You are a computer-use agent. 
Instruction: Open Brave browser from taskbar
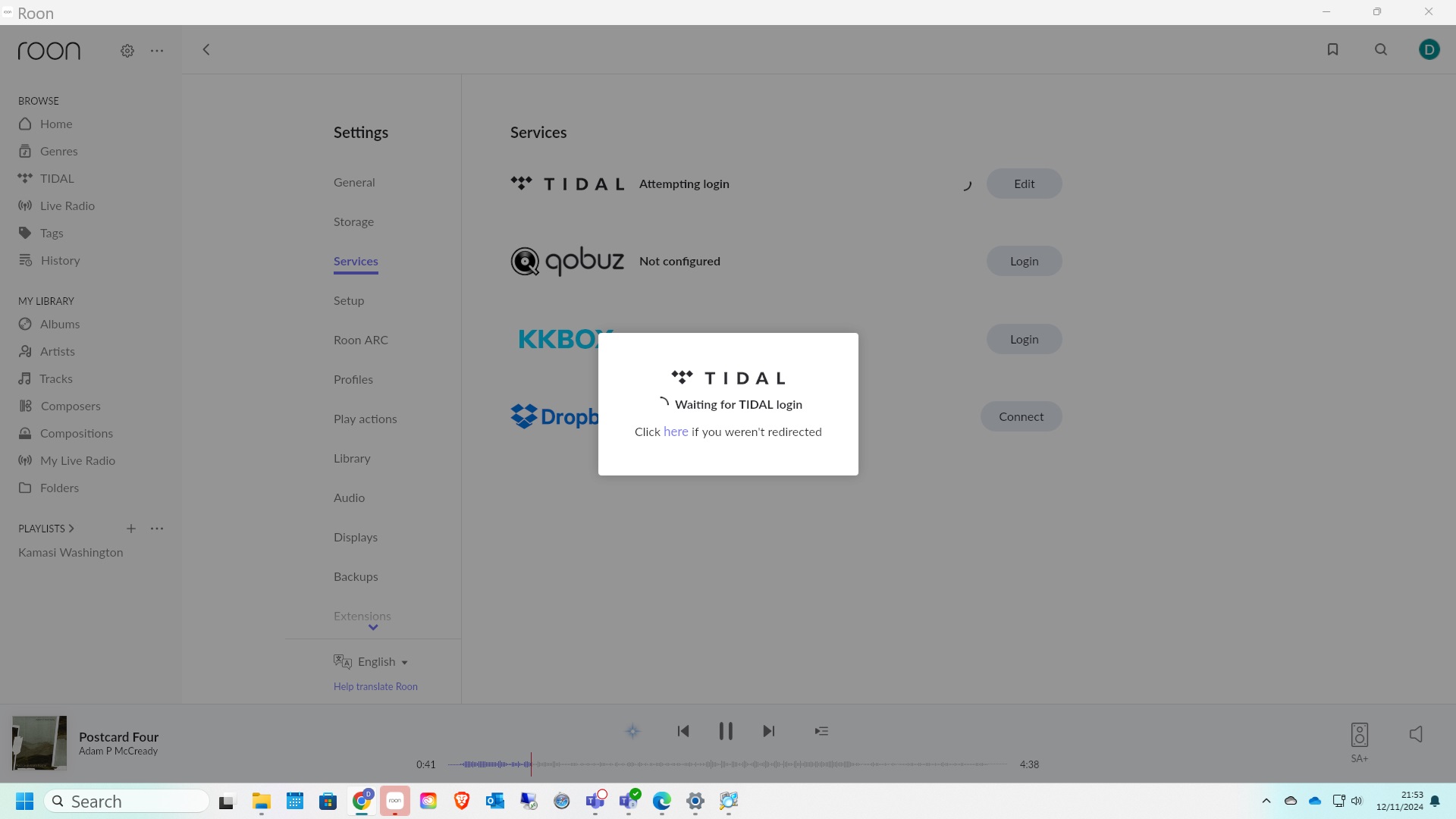[462, 801]
